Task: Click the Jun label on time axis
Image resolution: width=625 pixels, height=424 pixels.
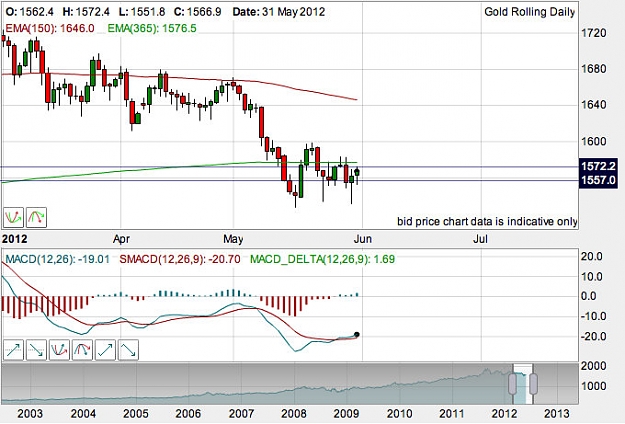Action: (x=363, y=239)
